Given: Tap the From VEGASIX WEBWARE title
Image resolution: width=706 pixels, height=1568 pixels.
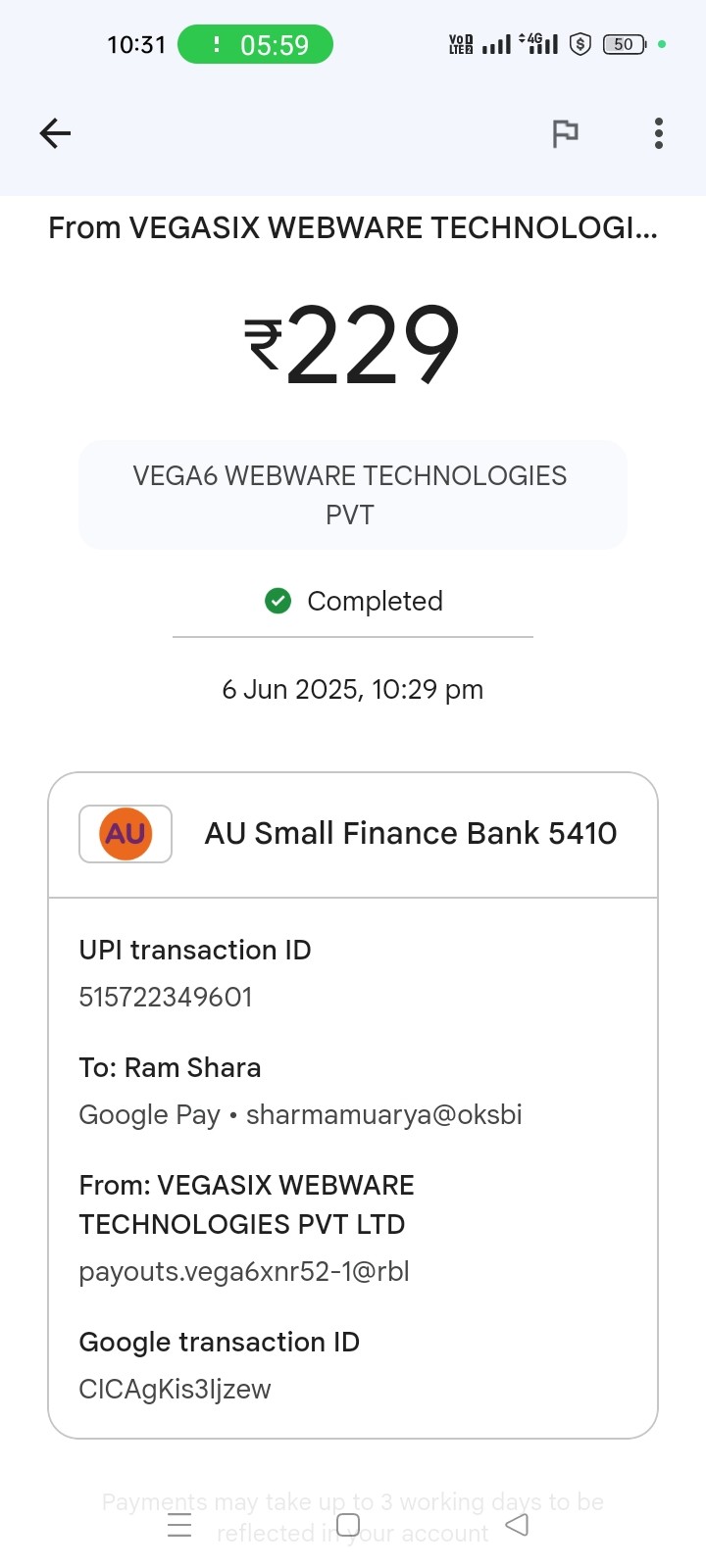Looking at the screenshot, I should [x=353, y=227].
